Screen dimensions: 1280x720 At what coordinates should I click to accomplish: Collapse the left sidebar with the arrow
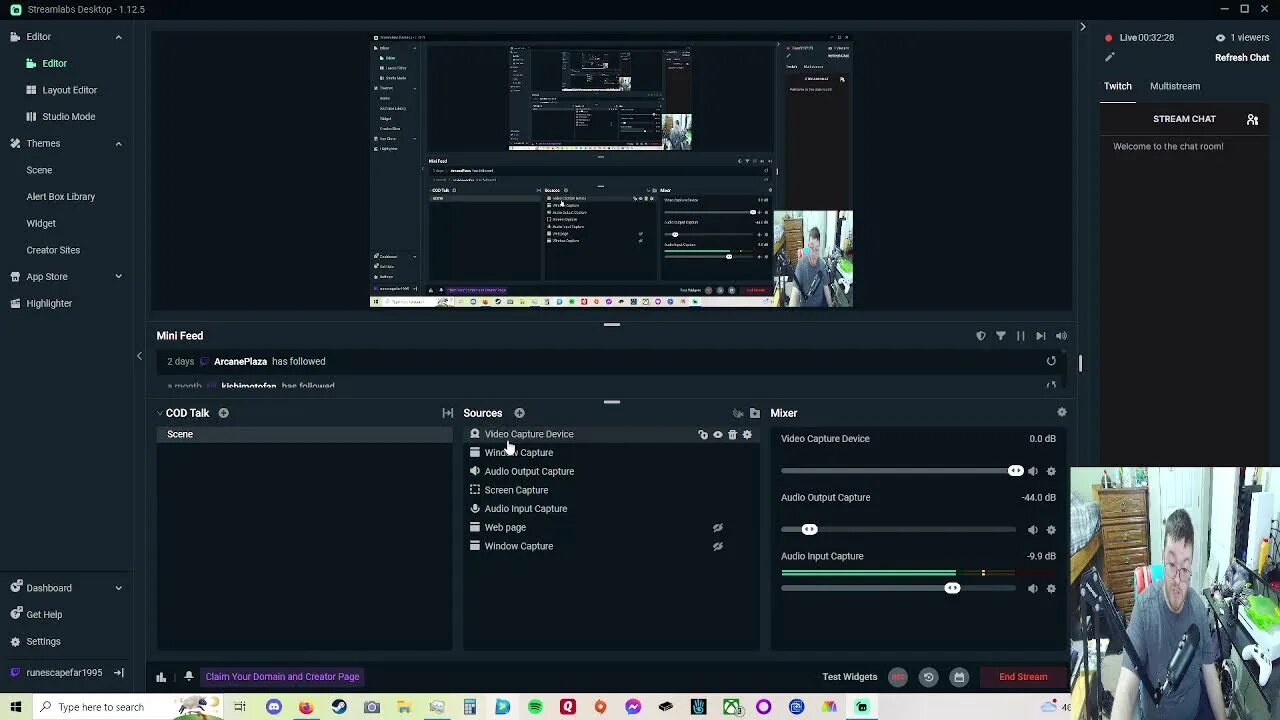(139, 356)
